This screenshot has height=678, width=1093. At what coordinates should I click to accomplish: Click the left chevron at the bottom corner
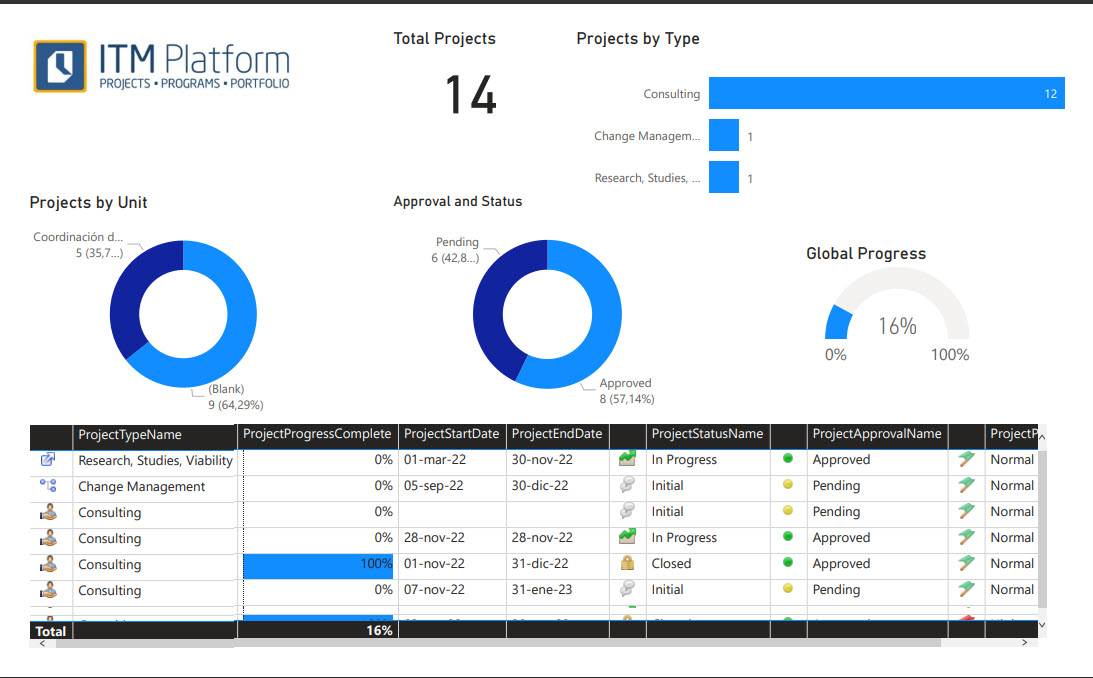point(40,644)
